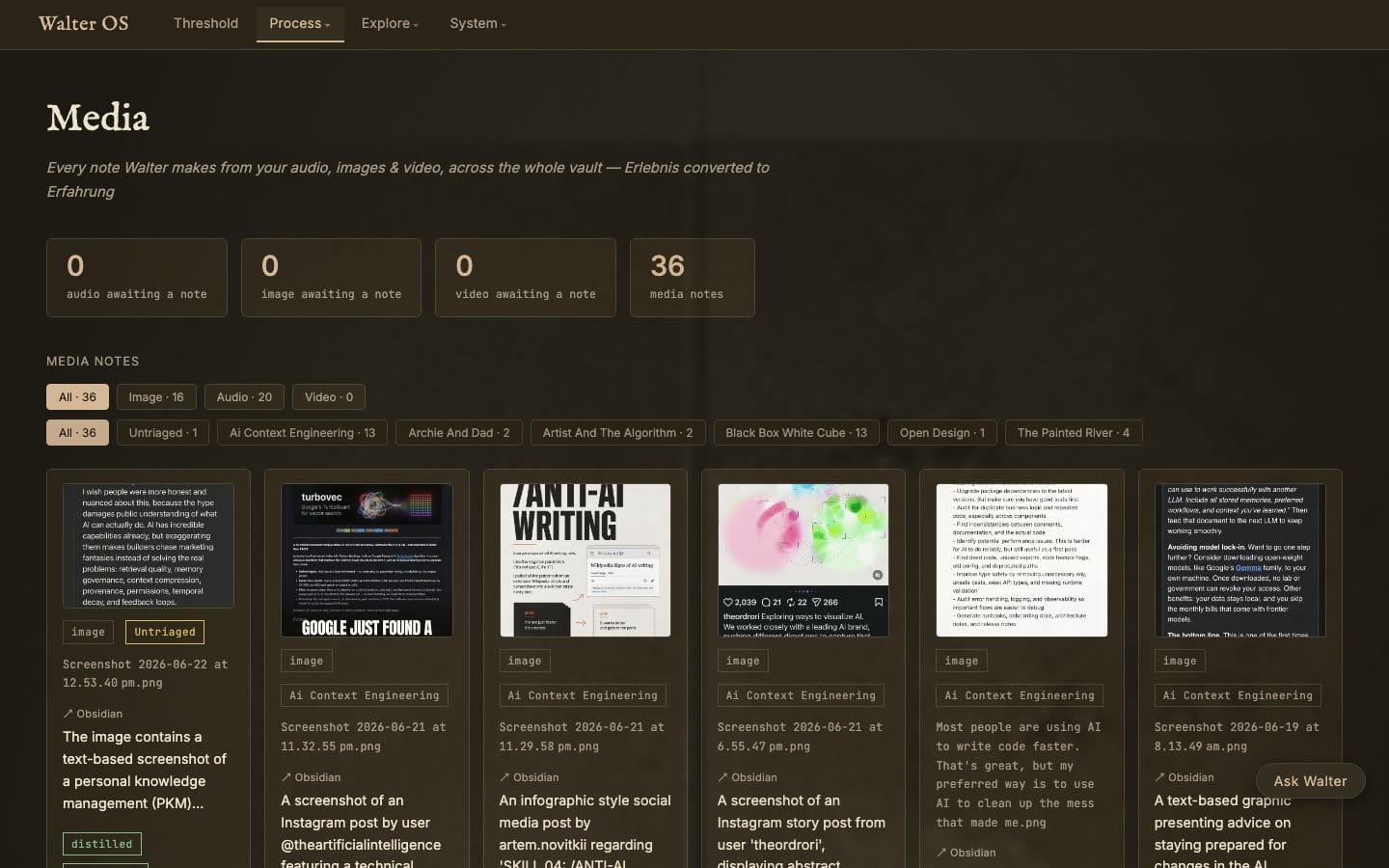Click Ai Context Engineering tag on 11.32.55 card
Image resolution: width=1389 pixels, height=868 pixels.
[x=365, y=695]
